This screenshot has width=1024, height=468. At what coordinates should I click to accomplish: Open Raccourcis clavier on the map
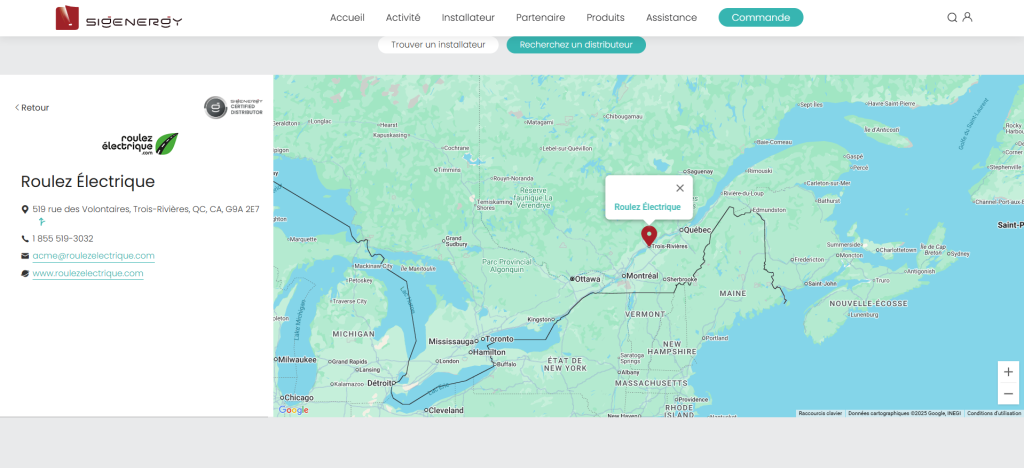pos(820,413)
